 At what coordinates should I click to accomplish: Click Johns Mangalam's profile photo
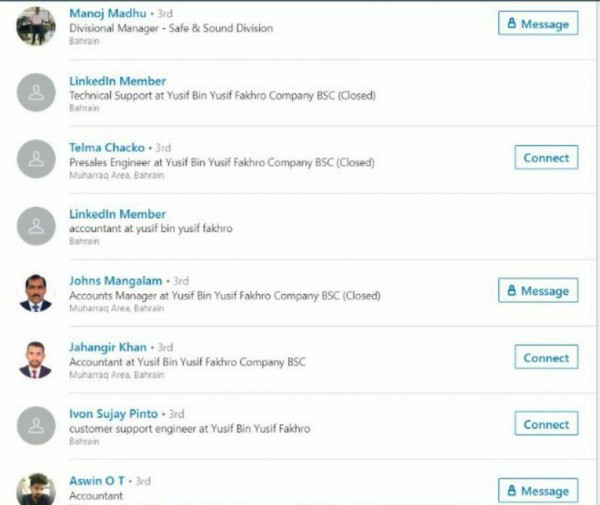click(x=36, y=292)
